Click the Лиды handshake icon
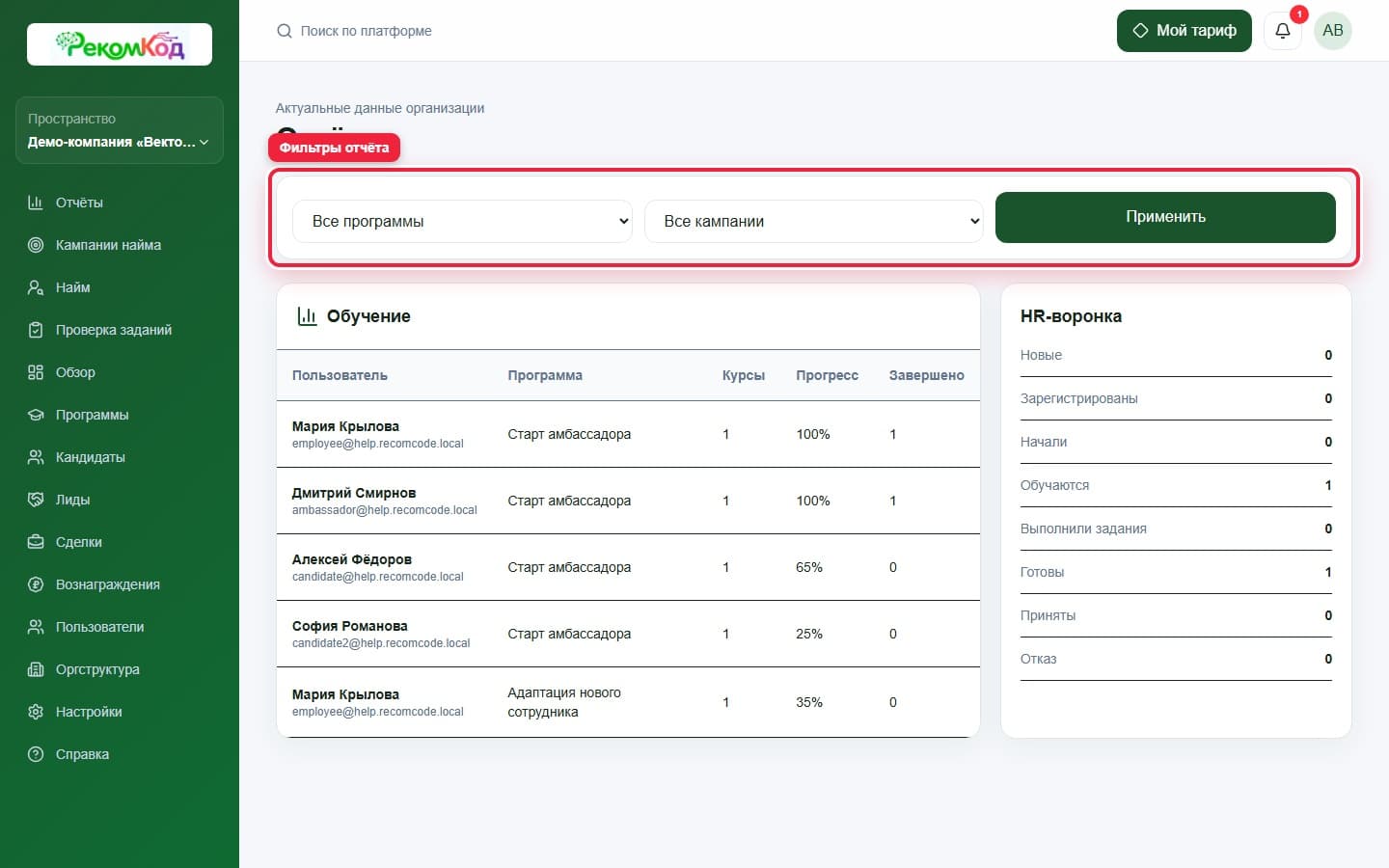The image size is (1389, 868). point(36,500)
